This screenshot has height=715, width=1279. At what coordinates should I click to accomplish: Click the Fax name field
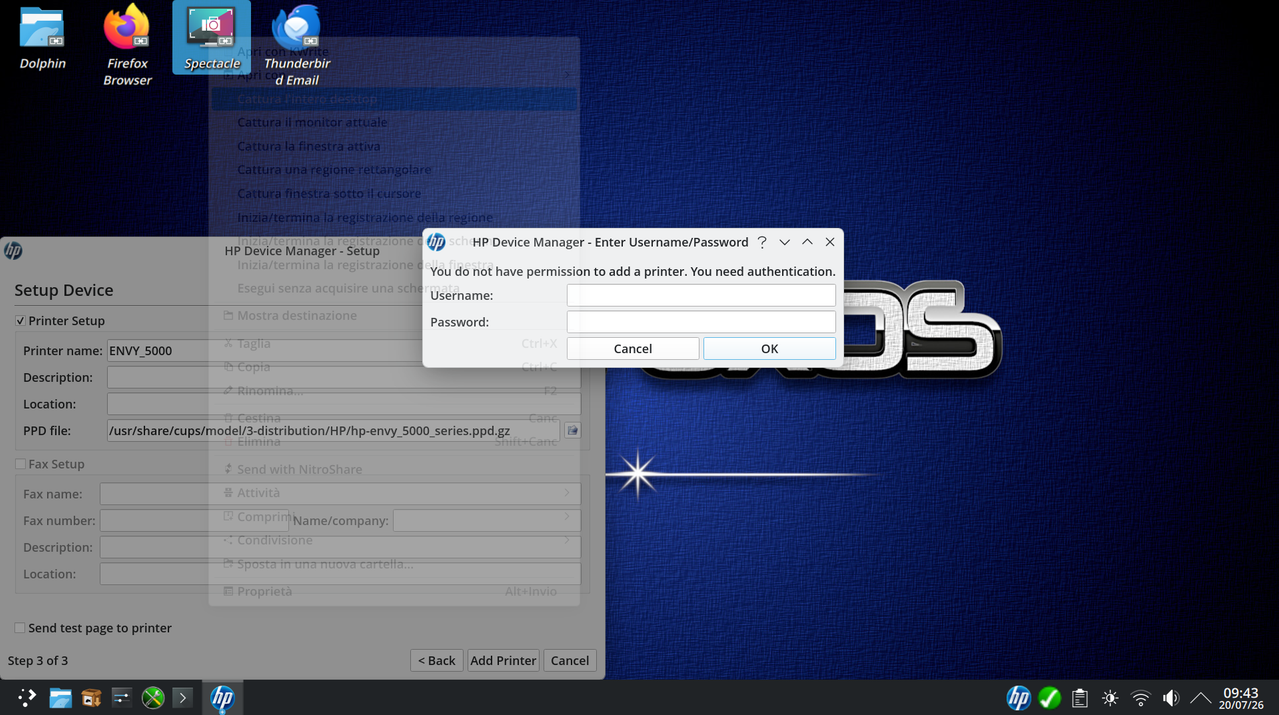(x=340, y=494)
